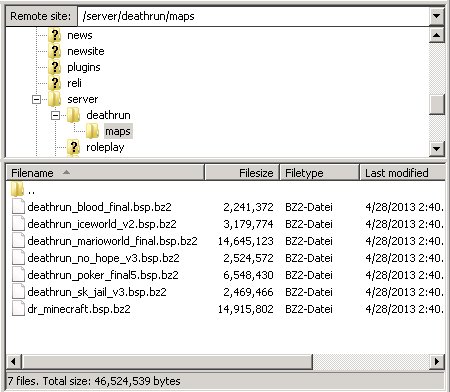Image resolution: width=450 pixels, height=392 pixels.
Task: Select the dr_minecraft.bsp.bz2 file icon
Action: point(18,309)
